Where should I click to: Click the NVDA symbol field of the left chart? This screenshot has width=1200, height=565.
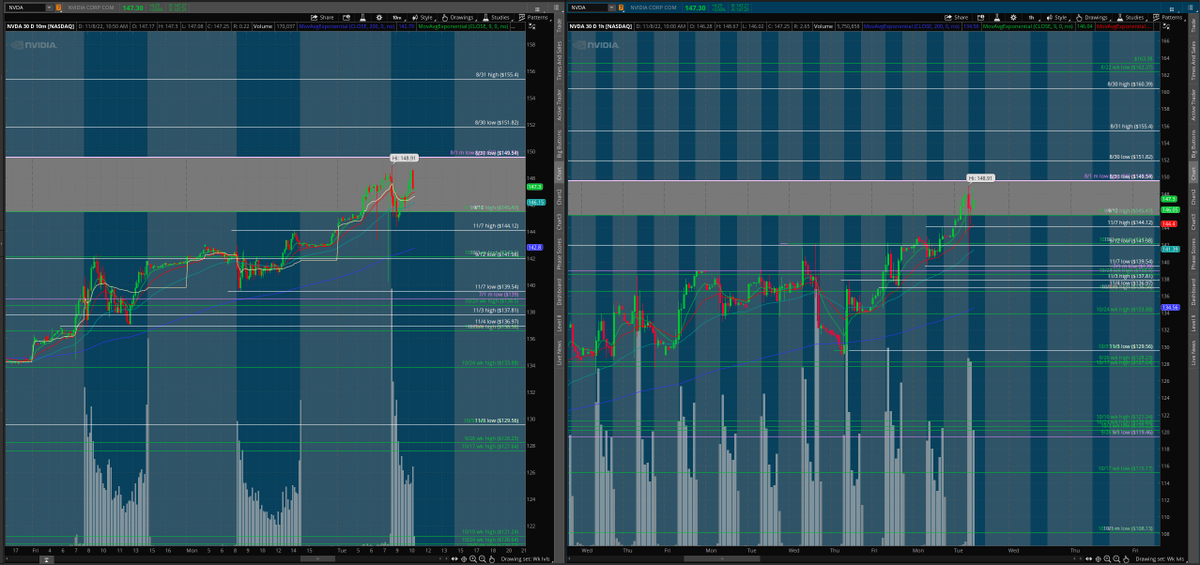[27, 8]
